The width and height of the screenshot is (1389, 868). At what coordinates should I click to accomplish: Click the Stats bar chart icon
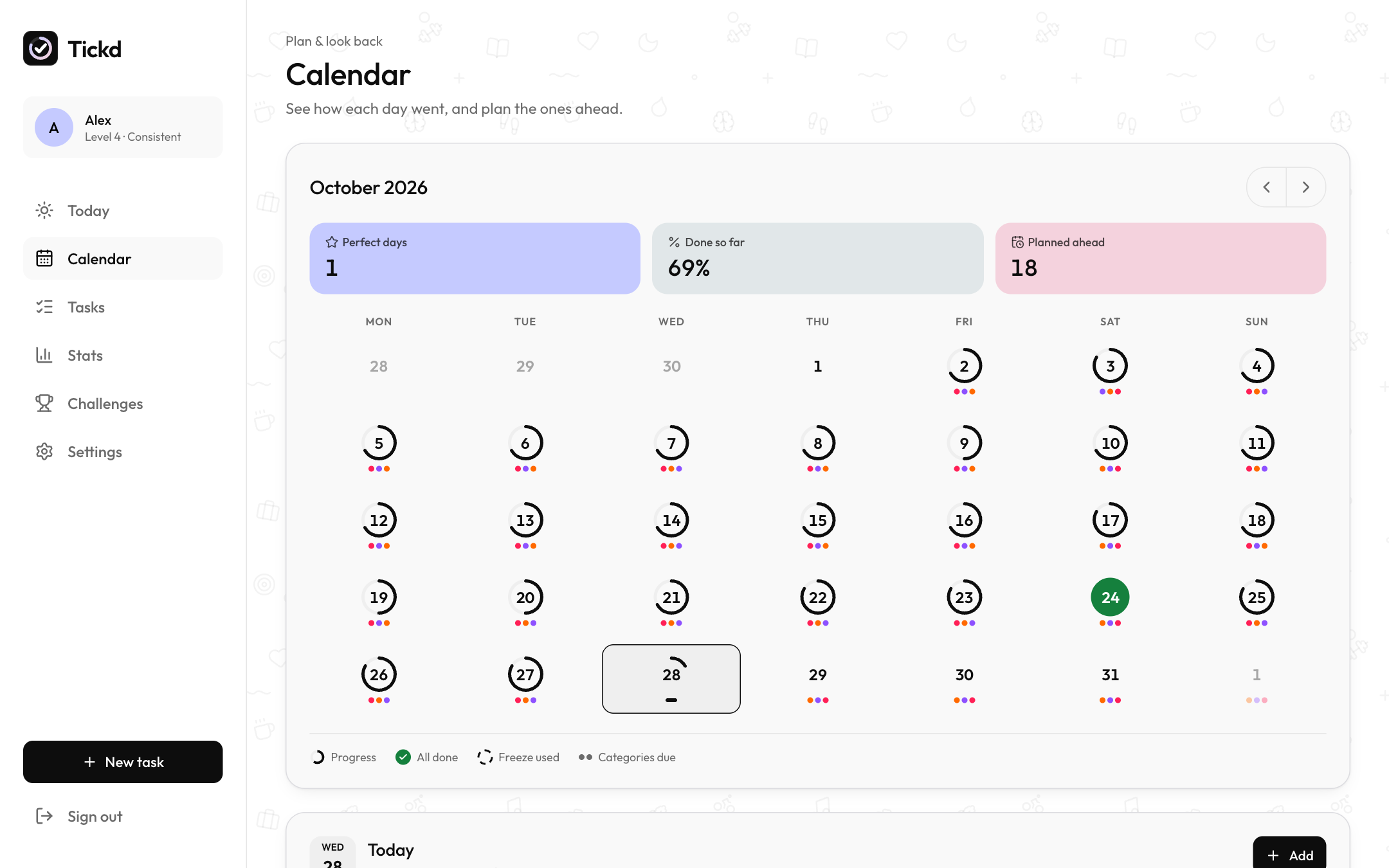pos(44,355)
